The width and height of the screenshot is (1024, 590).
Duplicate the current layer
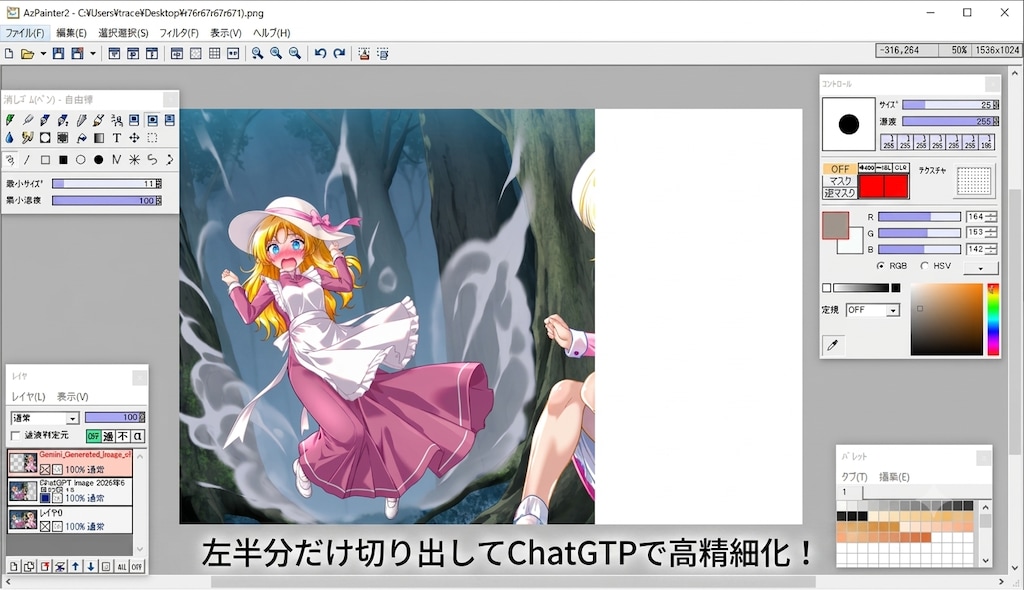pyautogui.click(x=29, y=566)
